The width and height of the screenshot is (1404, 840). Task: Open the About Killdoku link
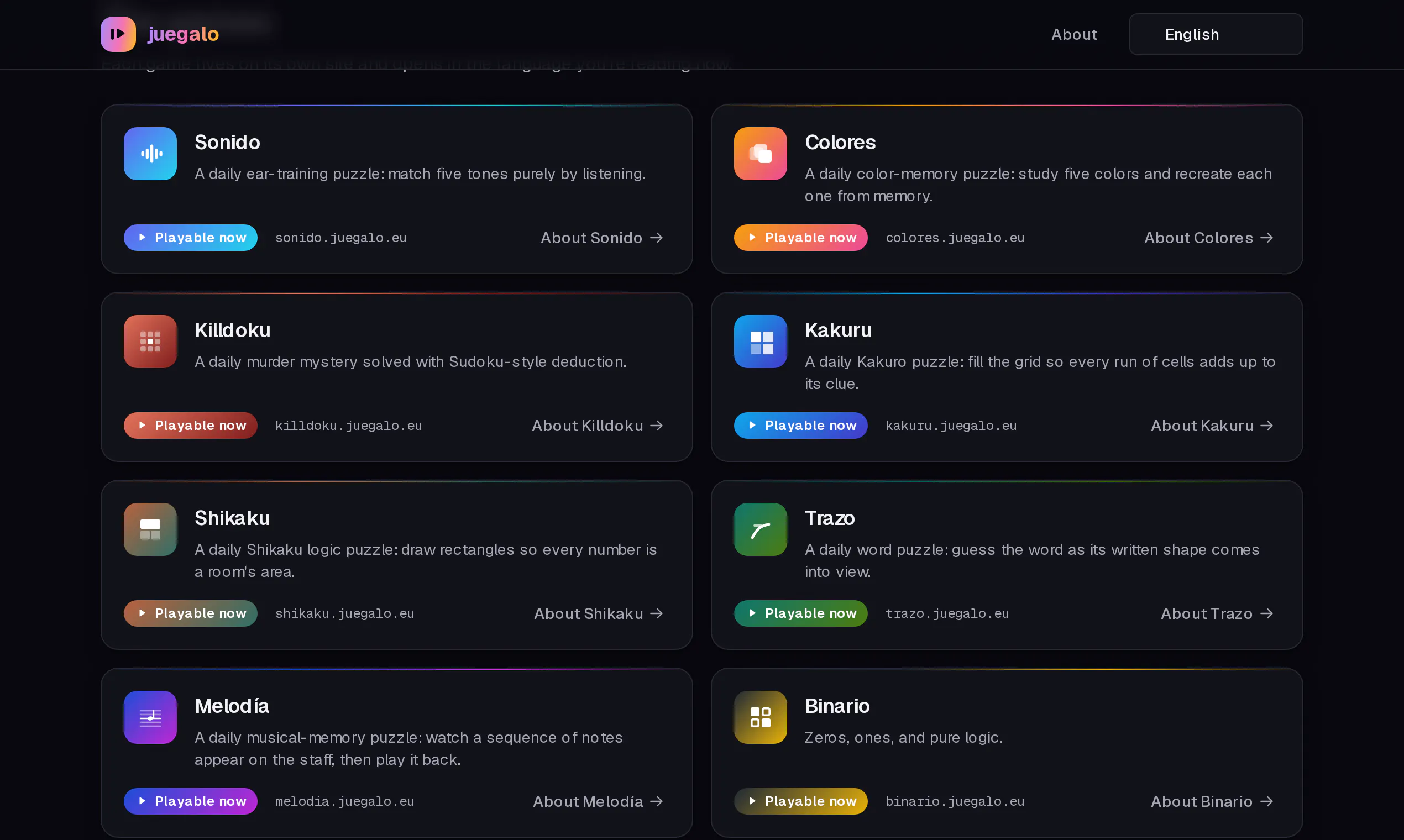(x=598, y=426)
